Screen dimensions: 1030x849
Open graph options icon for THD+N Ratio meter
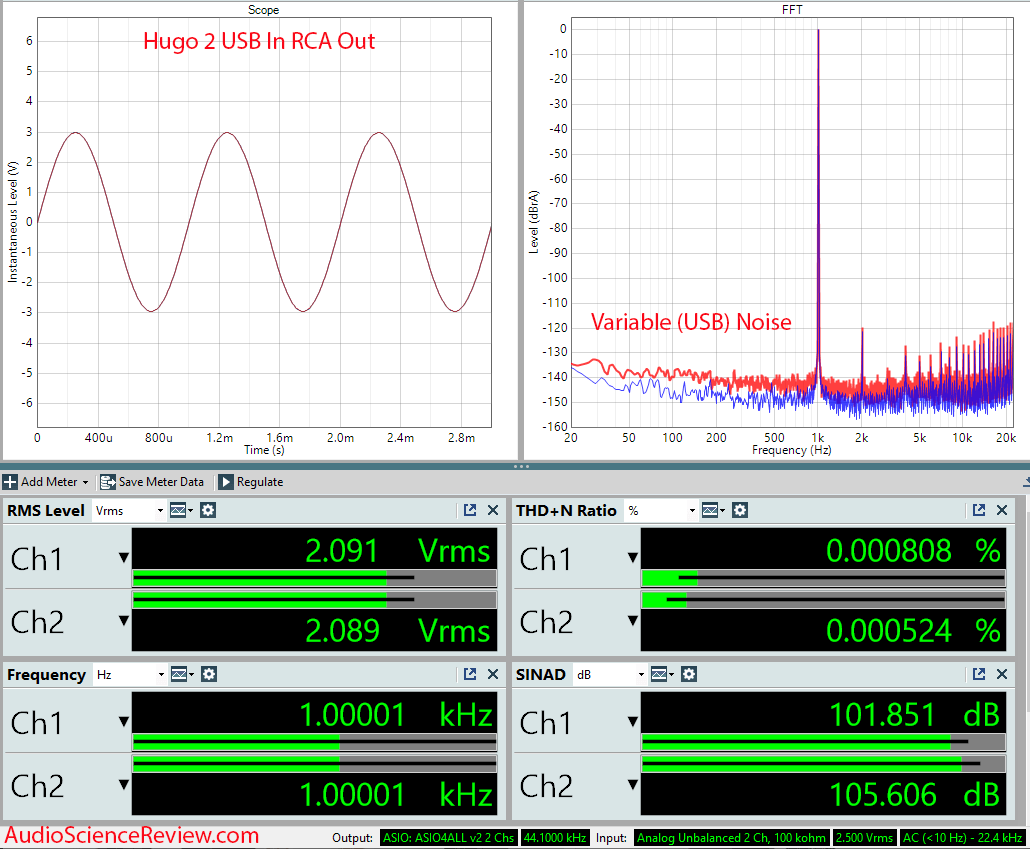[x=713, y=511]
